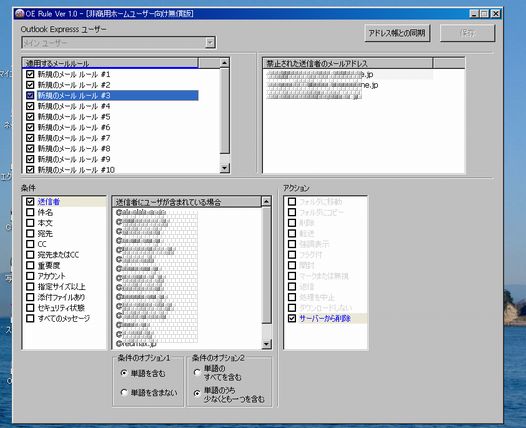Click the disabled 保存 button
The width and height of the screenshot is (526, 428).
467,33
